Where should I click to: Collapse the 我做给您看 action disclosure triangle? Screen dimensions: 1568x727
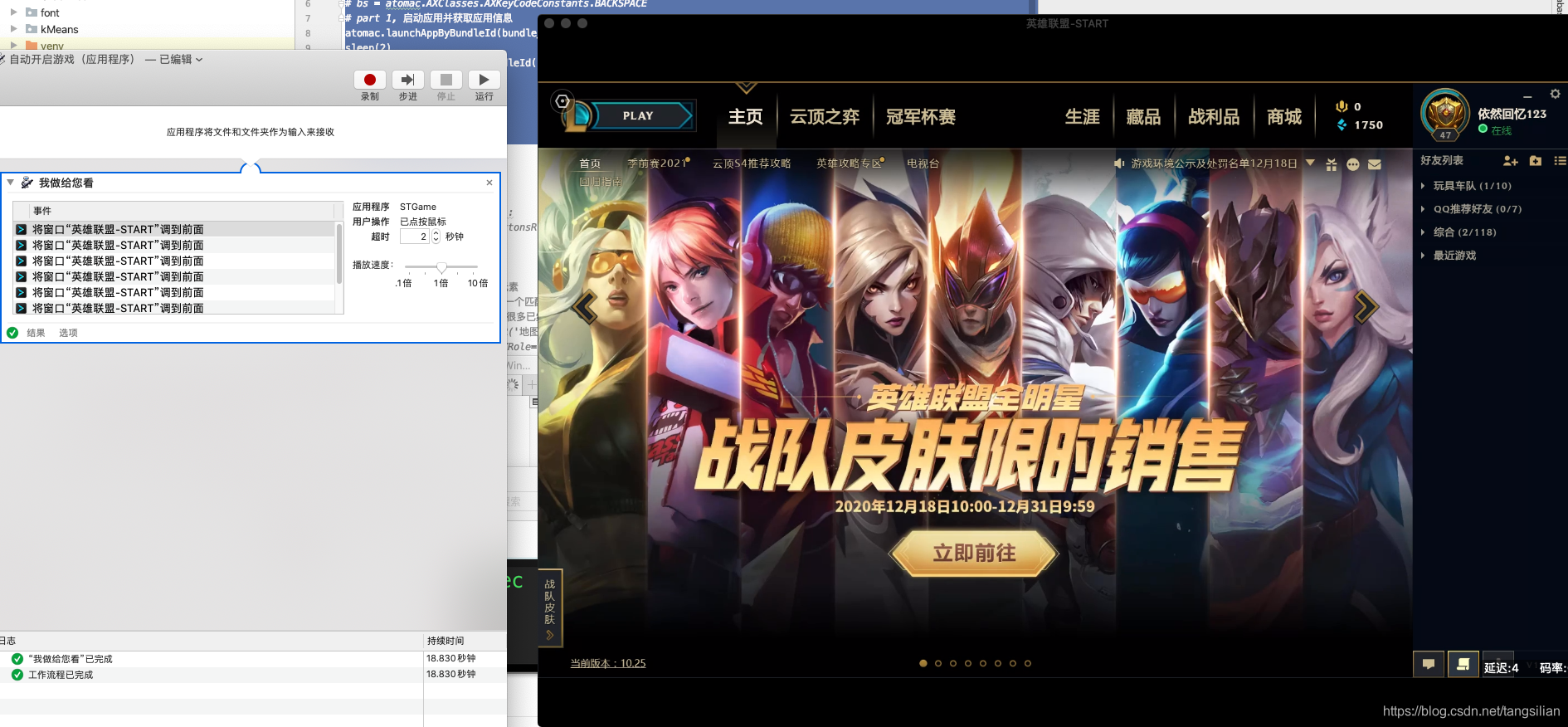coord(10,183)
